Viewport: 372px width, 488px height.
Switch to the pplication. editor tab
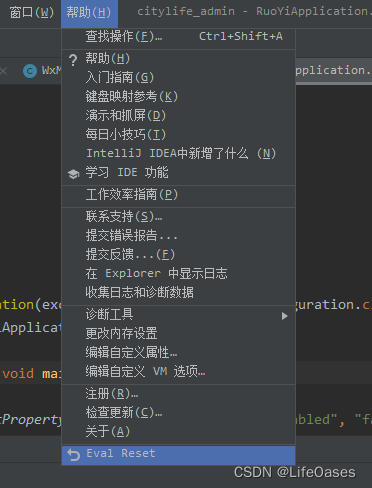coord(334,71)
